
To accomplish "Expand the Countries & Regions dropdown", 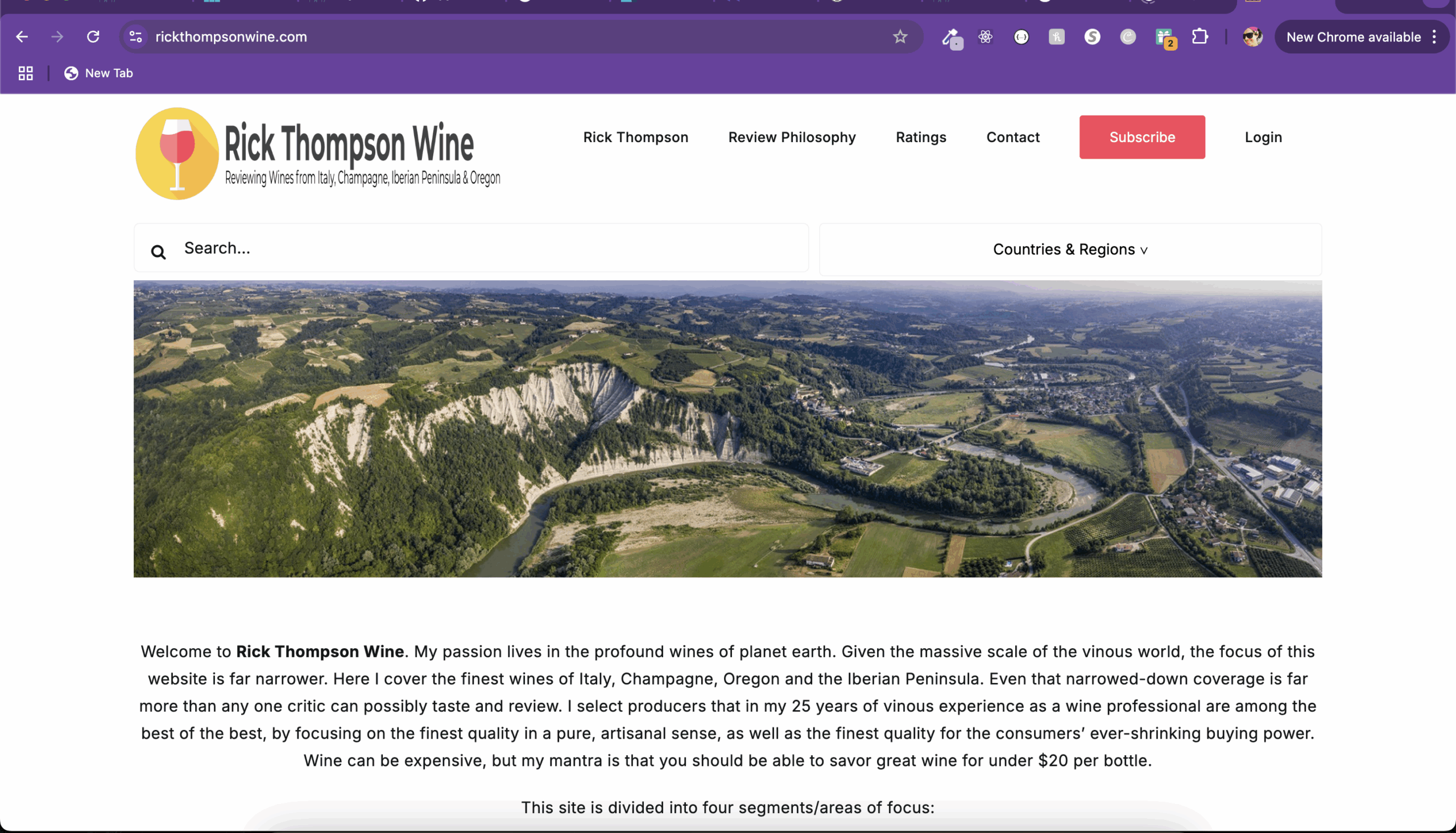I will point(1070,250).
